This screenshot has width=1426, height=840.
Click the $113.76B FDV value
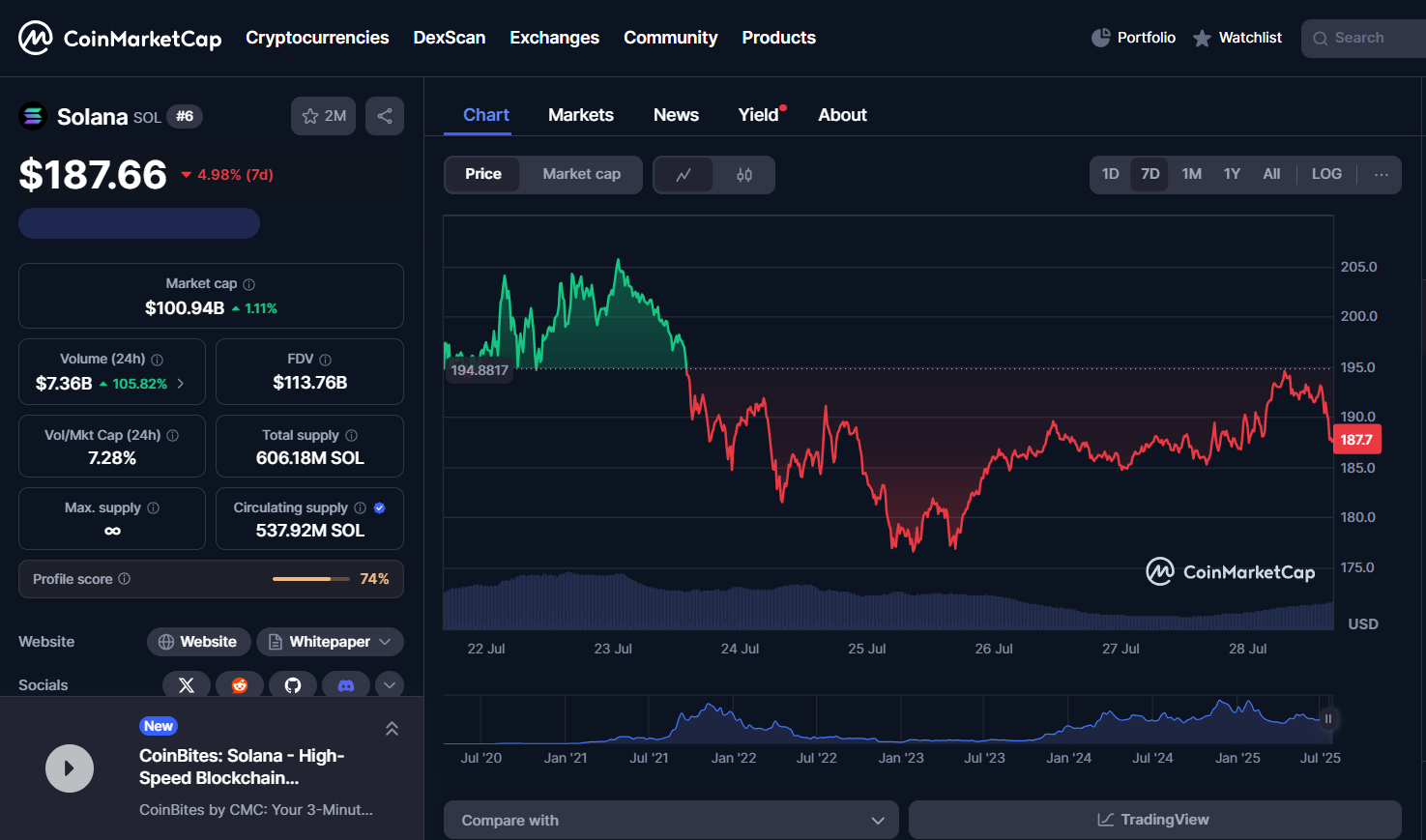[x=310, y=383]
